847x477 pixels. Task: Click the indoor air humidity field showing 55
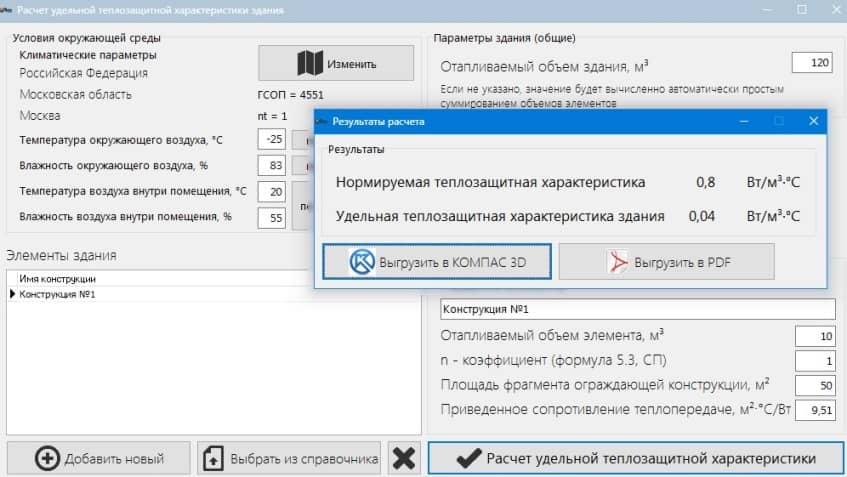[271, 216]
